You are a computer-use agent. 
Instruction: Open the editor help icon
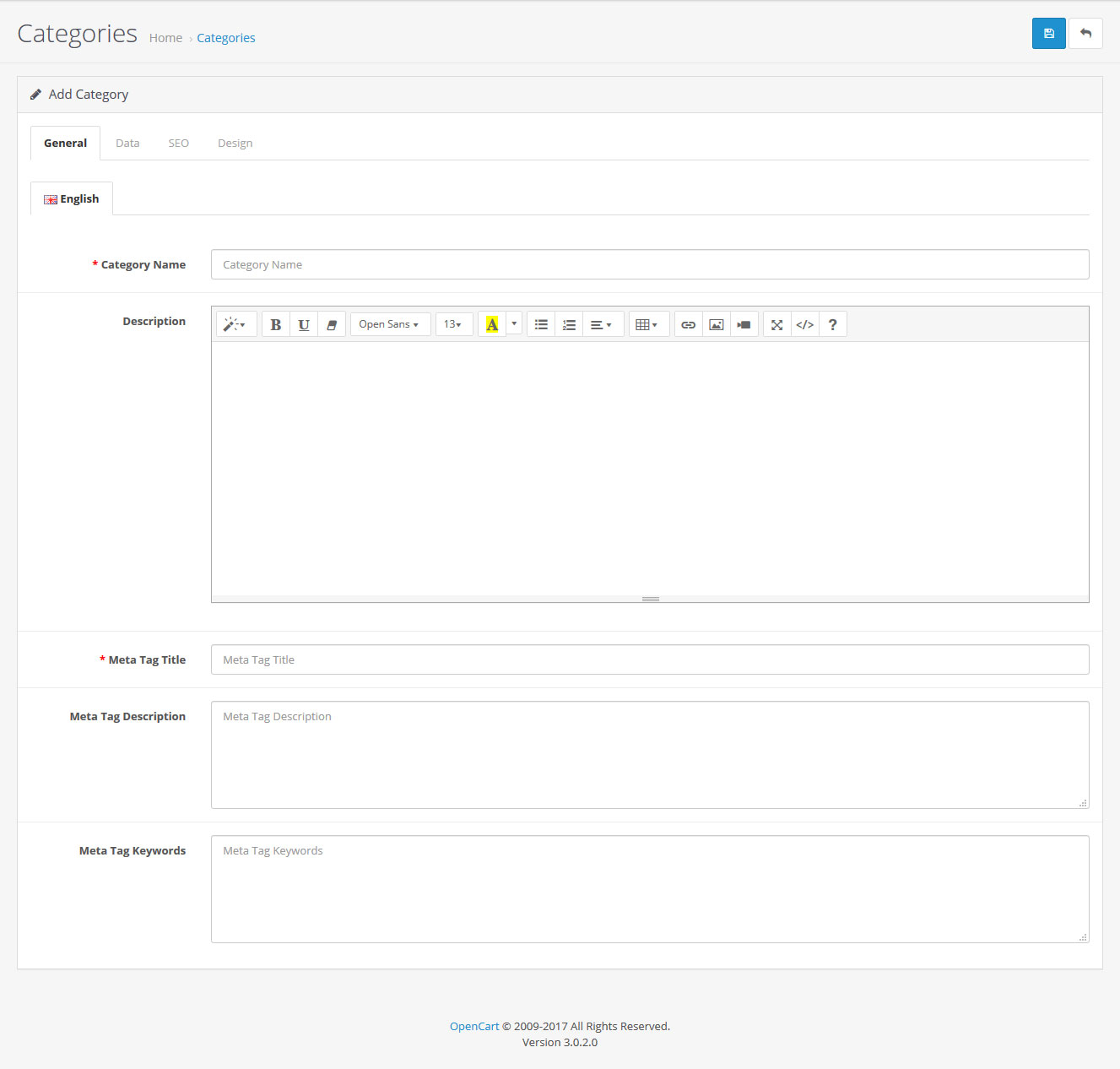[833, 324]
